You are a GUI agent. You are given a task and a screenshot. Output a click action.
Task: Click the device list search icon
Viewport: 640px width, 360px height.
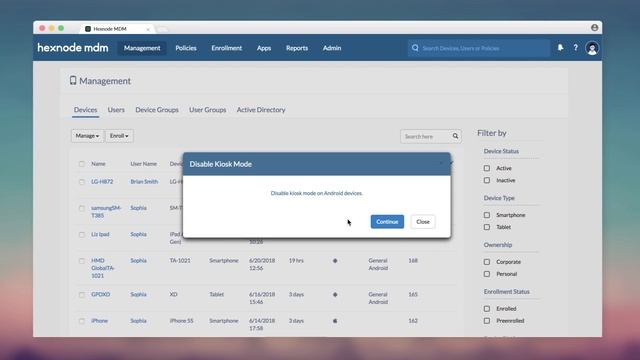point(455,136)
